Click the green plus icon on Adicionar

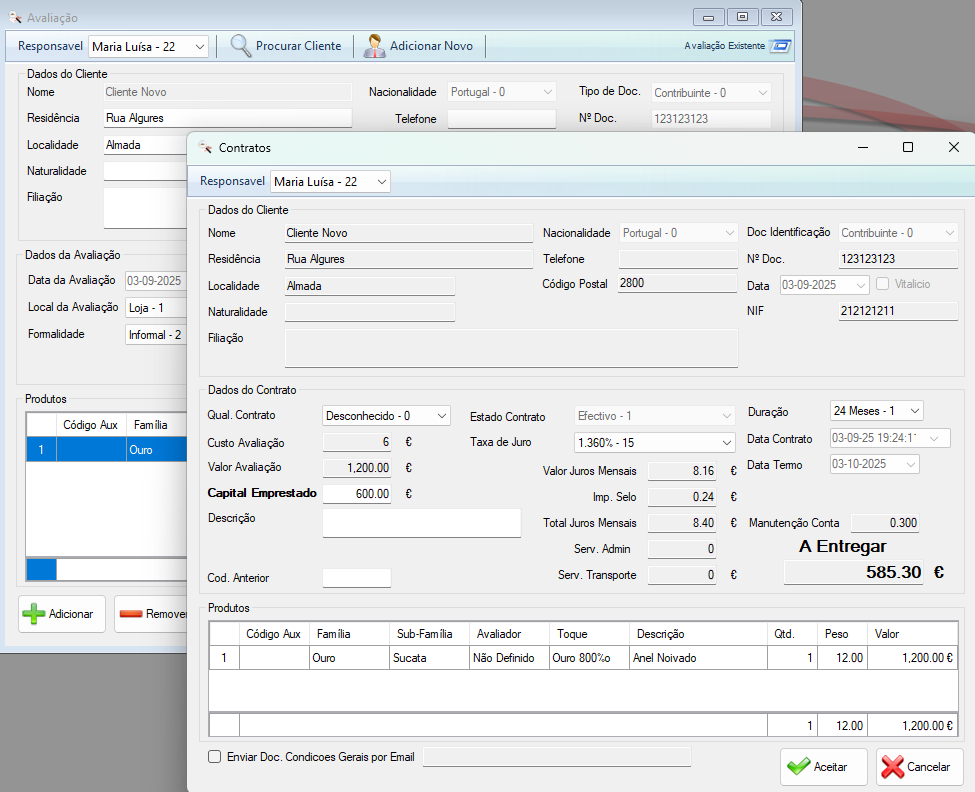pos(34,614)
